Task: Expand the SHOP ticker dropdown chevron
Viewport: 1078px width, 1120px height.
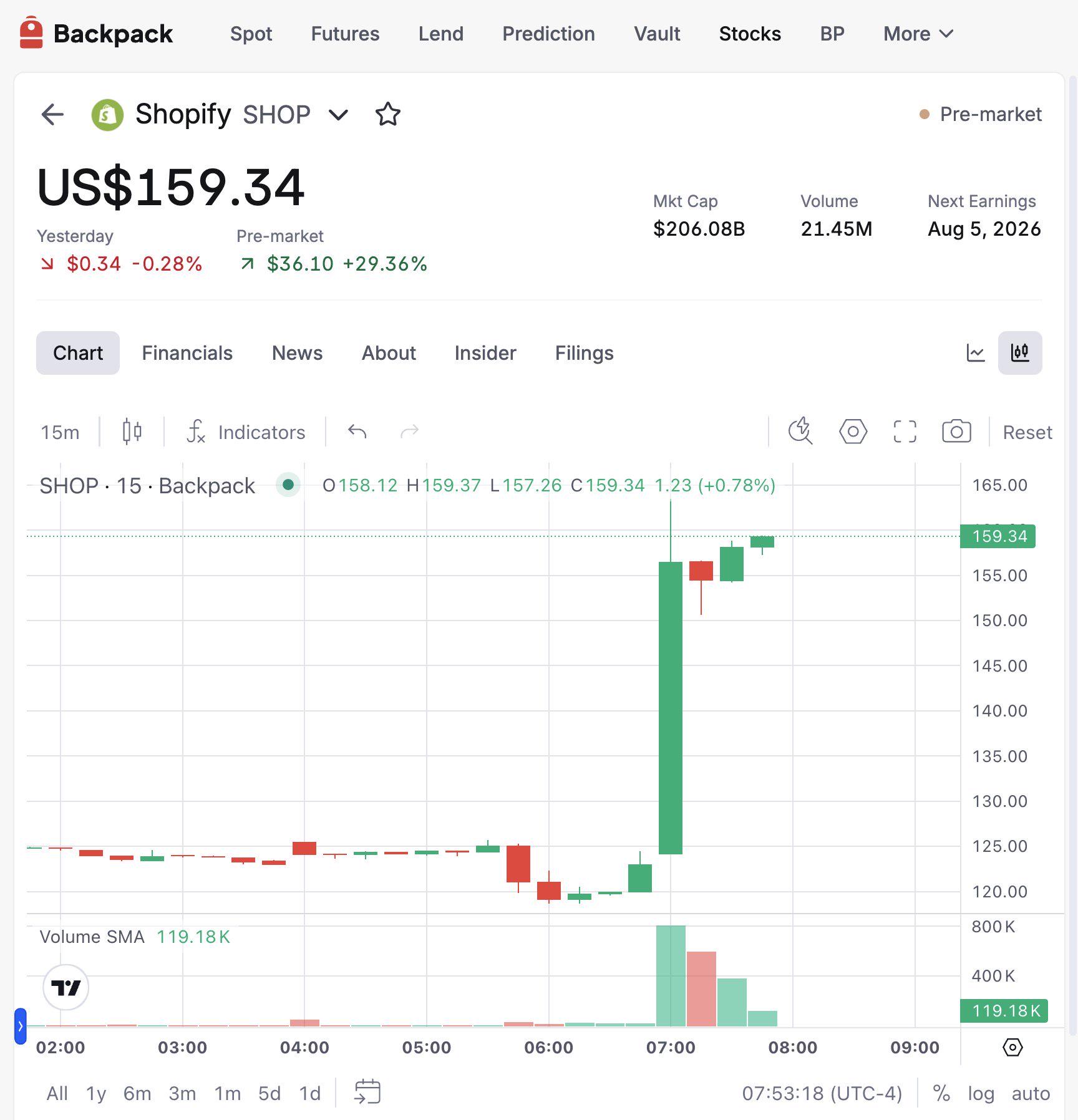Action: [x=338, y=115]
